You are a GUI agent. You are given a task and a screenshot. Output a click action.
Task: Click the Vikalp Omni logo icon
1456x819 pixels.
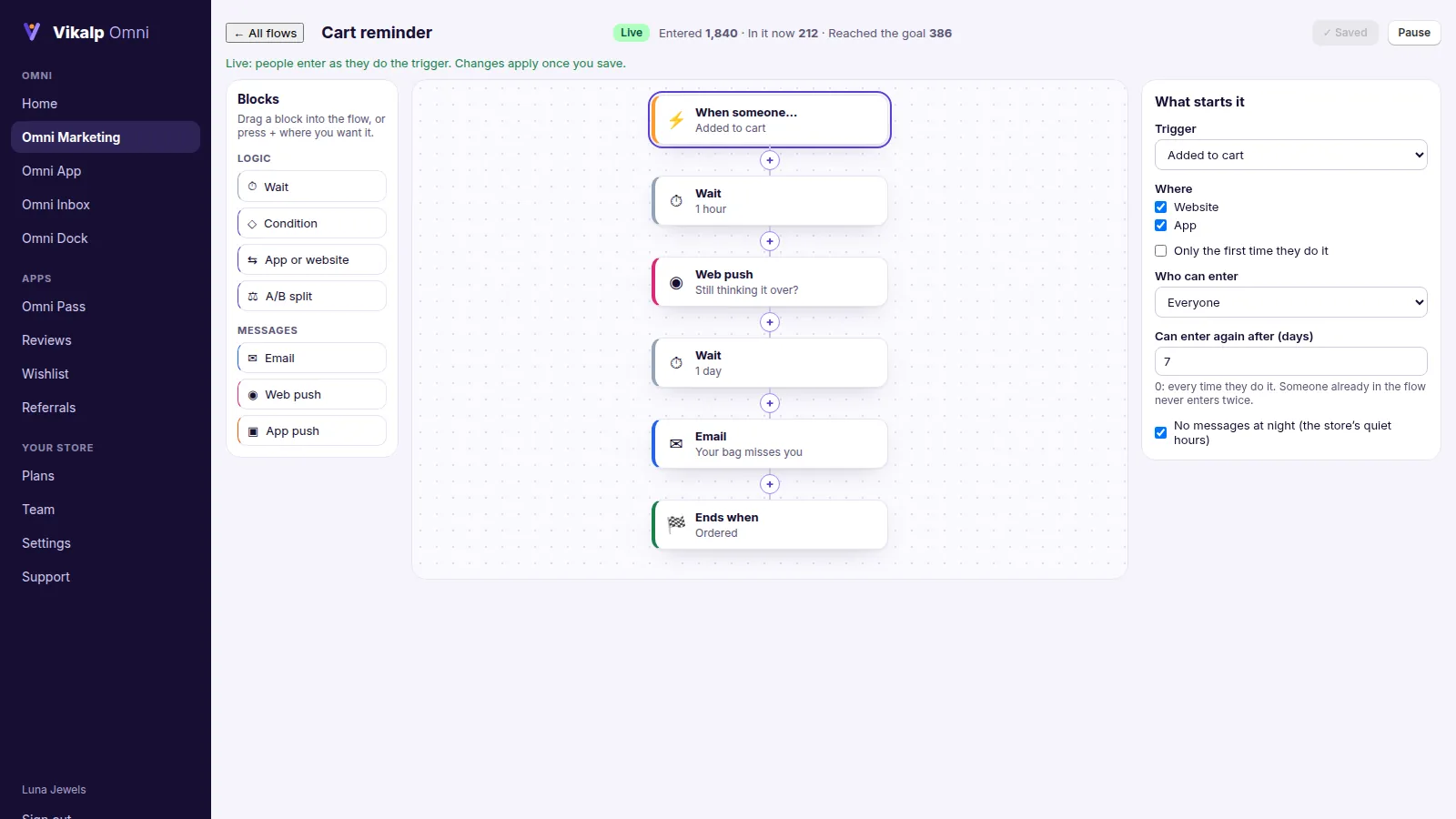click(32, 32)
